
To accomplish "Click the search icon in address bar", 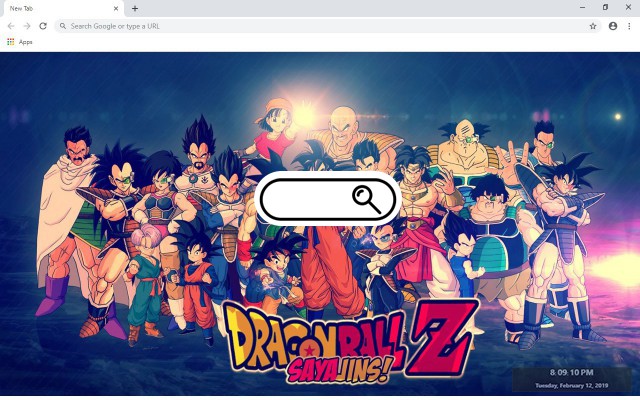I will [62, 26].
